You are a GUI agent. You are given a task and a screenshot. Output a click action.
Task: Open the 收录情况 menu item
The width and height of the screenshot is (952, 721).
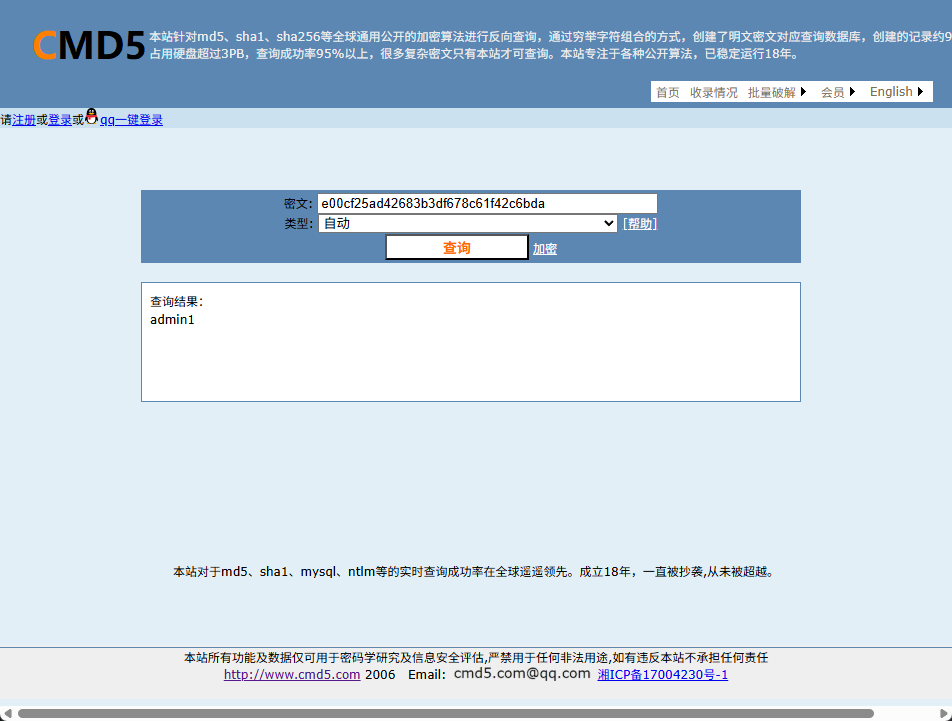(715, 91)
